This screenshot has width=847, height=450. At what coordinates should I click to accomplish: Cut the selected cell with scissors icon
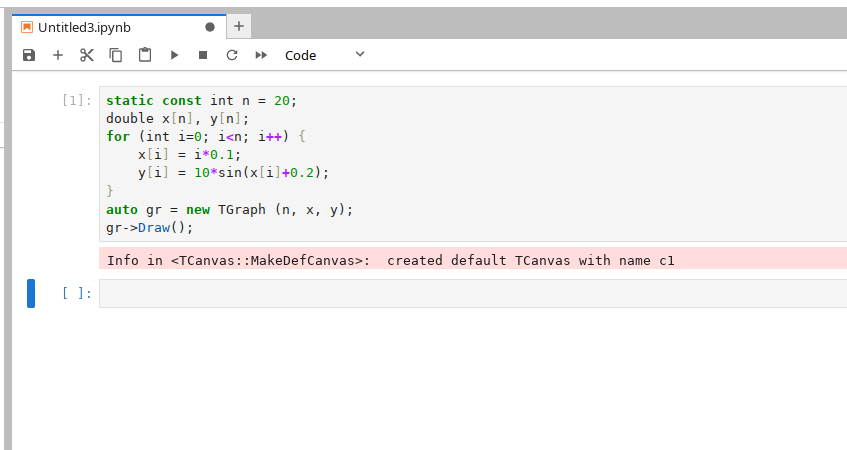coord(87,56)
